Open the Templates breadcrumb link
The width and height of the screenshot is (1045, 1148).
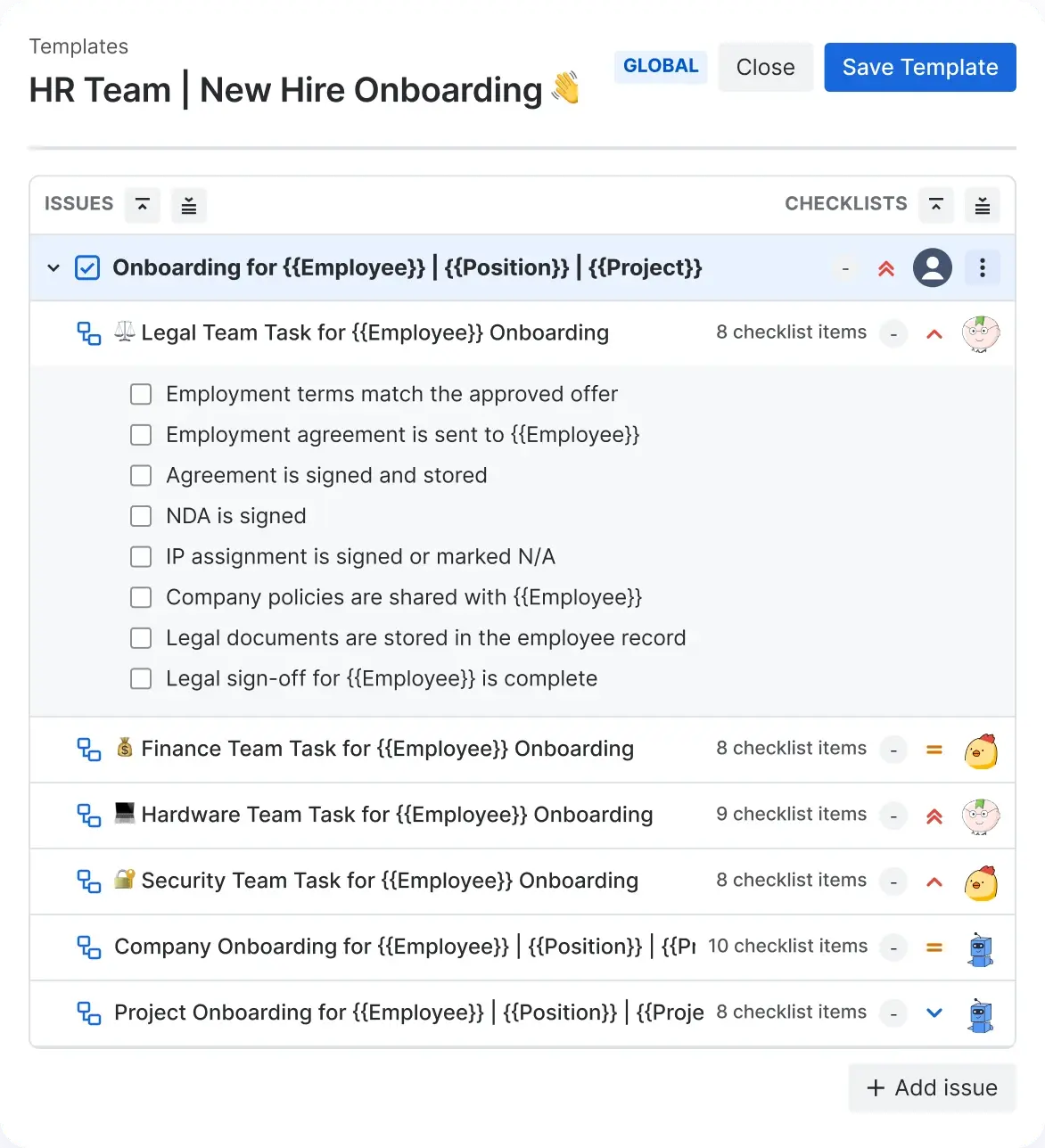click(x=78, y=47)
